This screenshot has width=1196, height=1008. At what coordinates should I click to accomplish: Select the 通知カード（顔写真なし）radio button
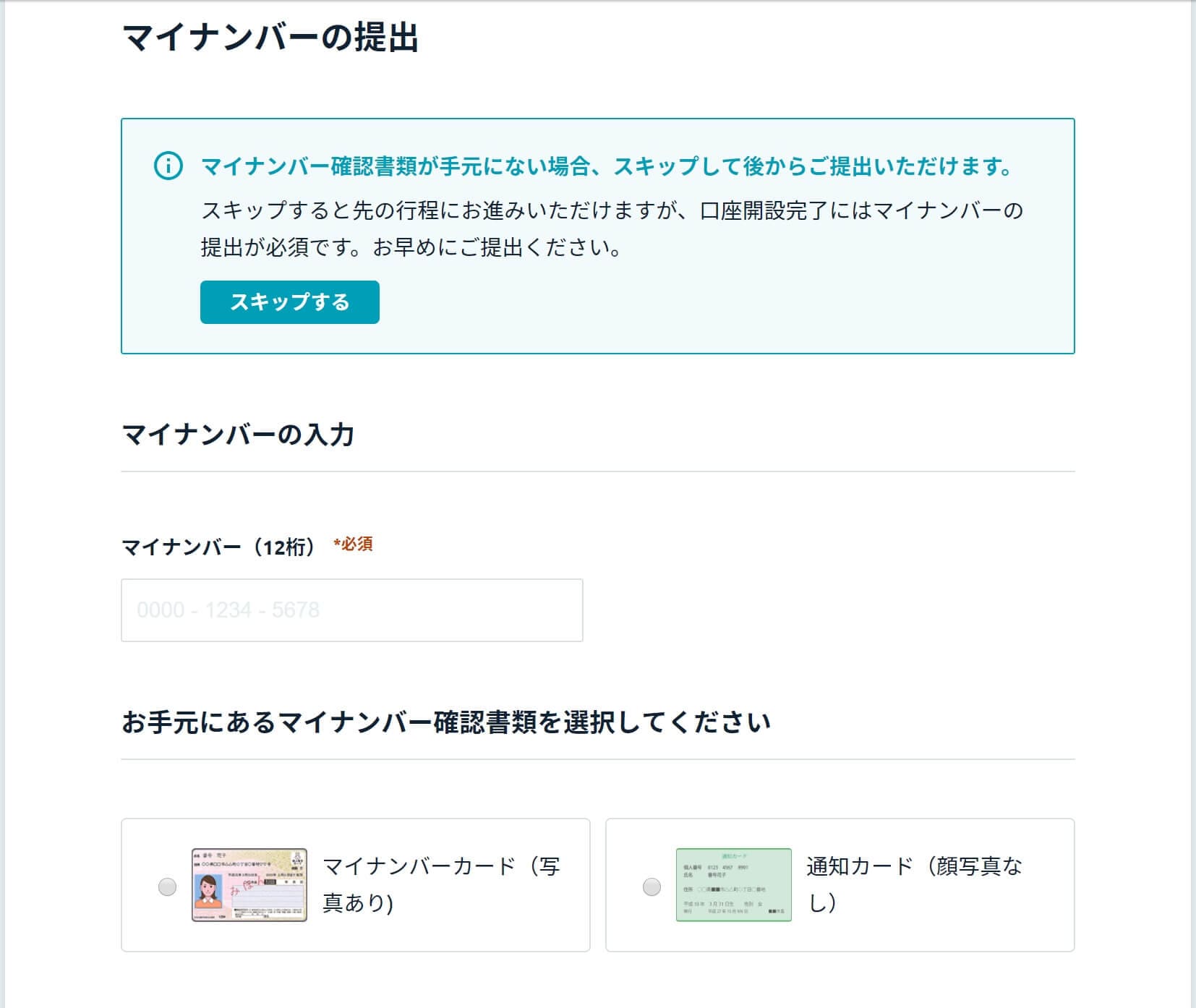[x=652, y=887]
